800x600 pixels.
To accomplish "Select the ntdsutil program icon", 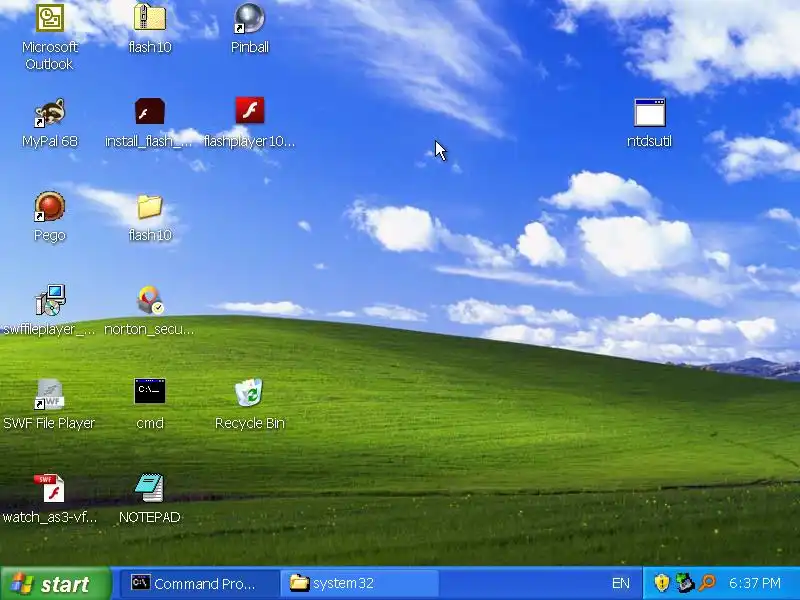I will 649,112.
